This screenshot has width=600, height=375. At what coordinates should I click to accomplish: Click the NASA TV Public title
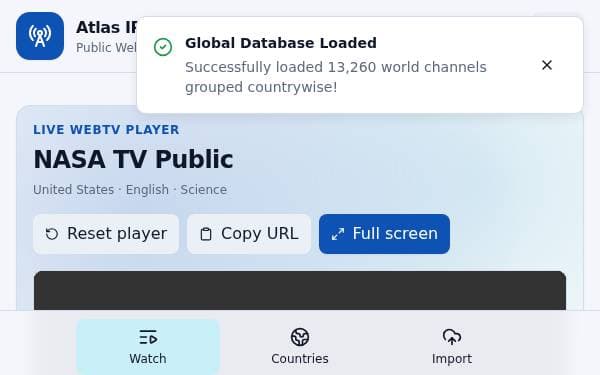[x=133, y=159]
